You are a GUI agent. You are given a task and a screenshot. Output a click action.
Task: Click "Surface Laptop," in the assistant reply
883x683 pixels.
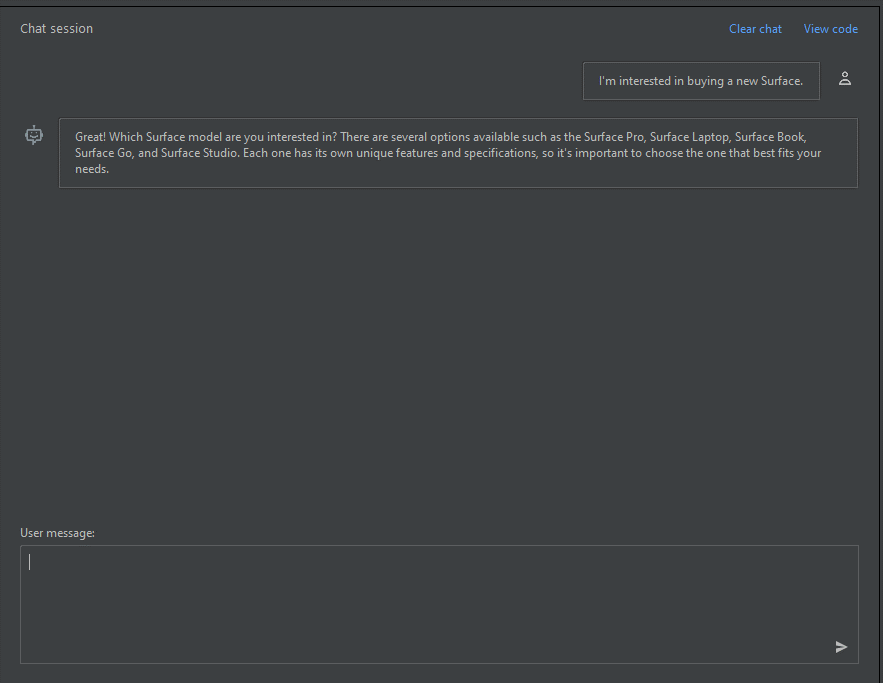click(x=690, y=137)
